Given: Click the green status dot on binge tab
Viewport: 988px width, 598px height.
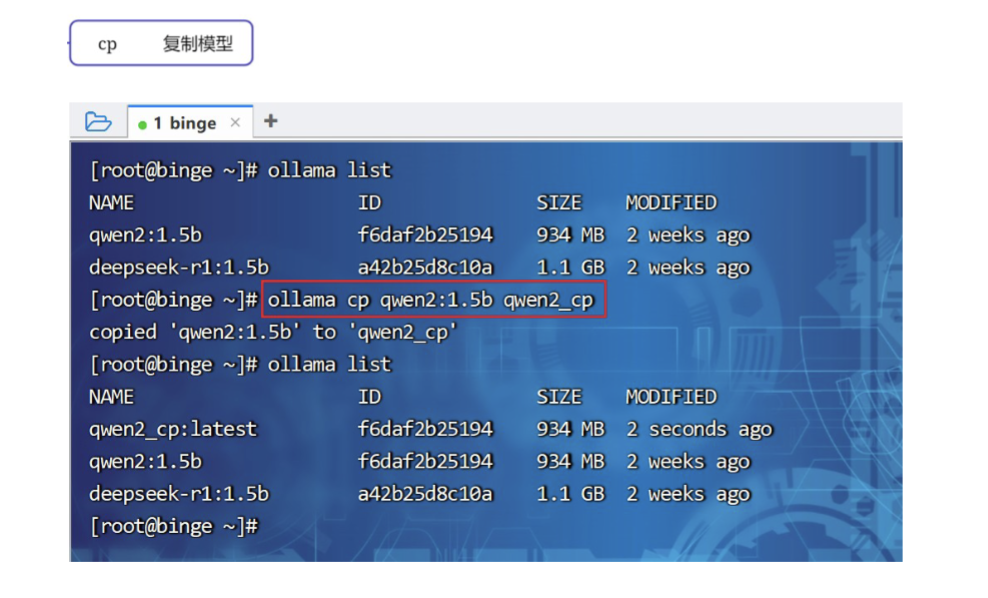Looking at the screenshot, I should tap(142, 125).
